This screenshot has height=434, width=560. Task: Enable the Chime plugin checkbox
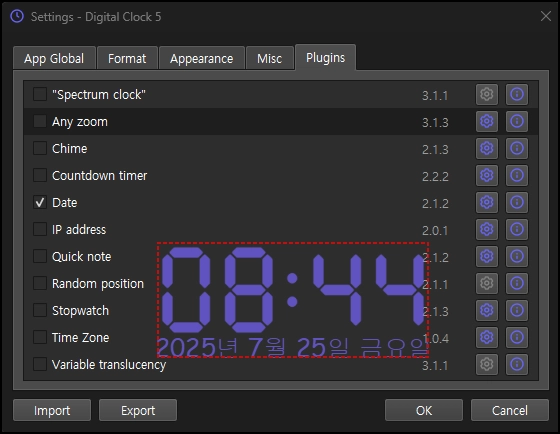pyautogui.click(x=40, y=148)
